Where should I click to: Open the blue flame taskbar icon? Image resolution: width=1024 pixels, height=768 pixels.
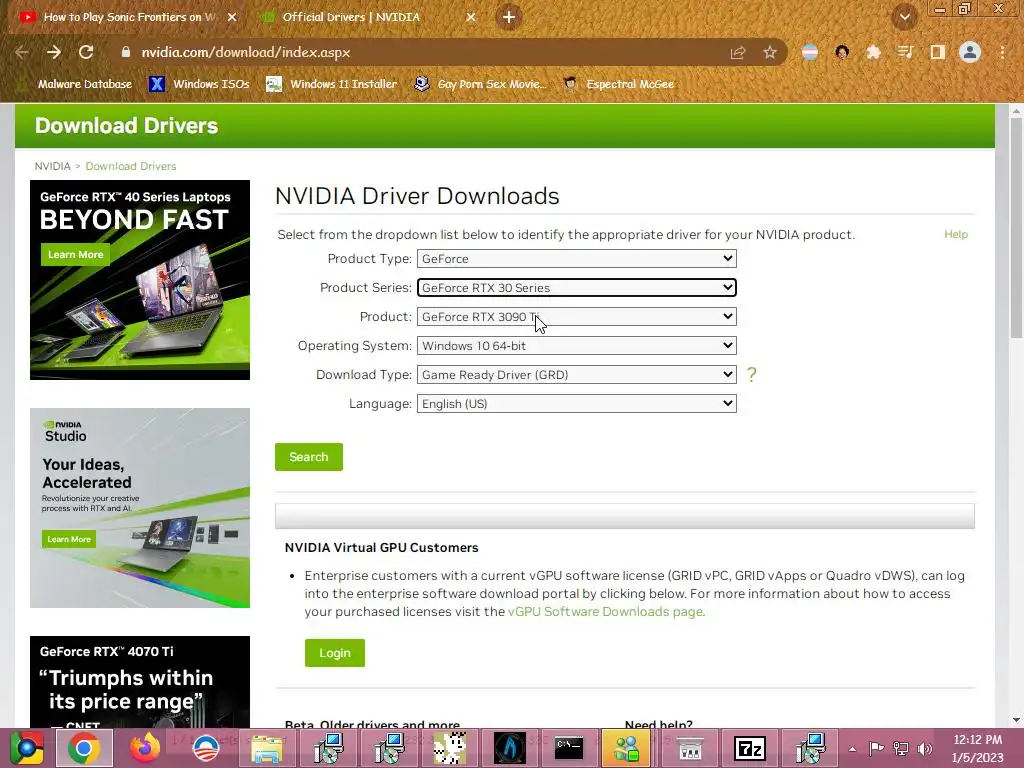click(x=509, y=748)
